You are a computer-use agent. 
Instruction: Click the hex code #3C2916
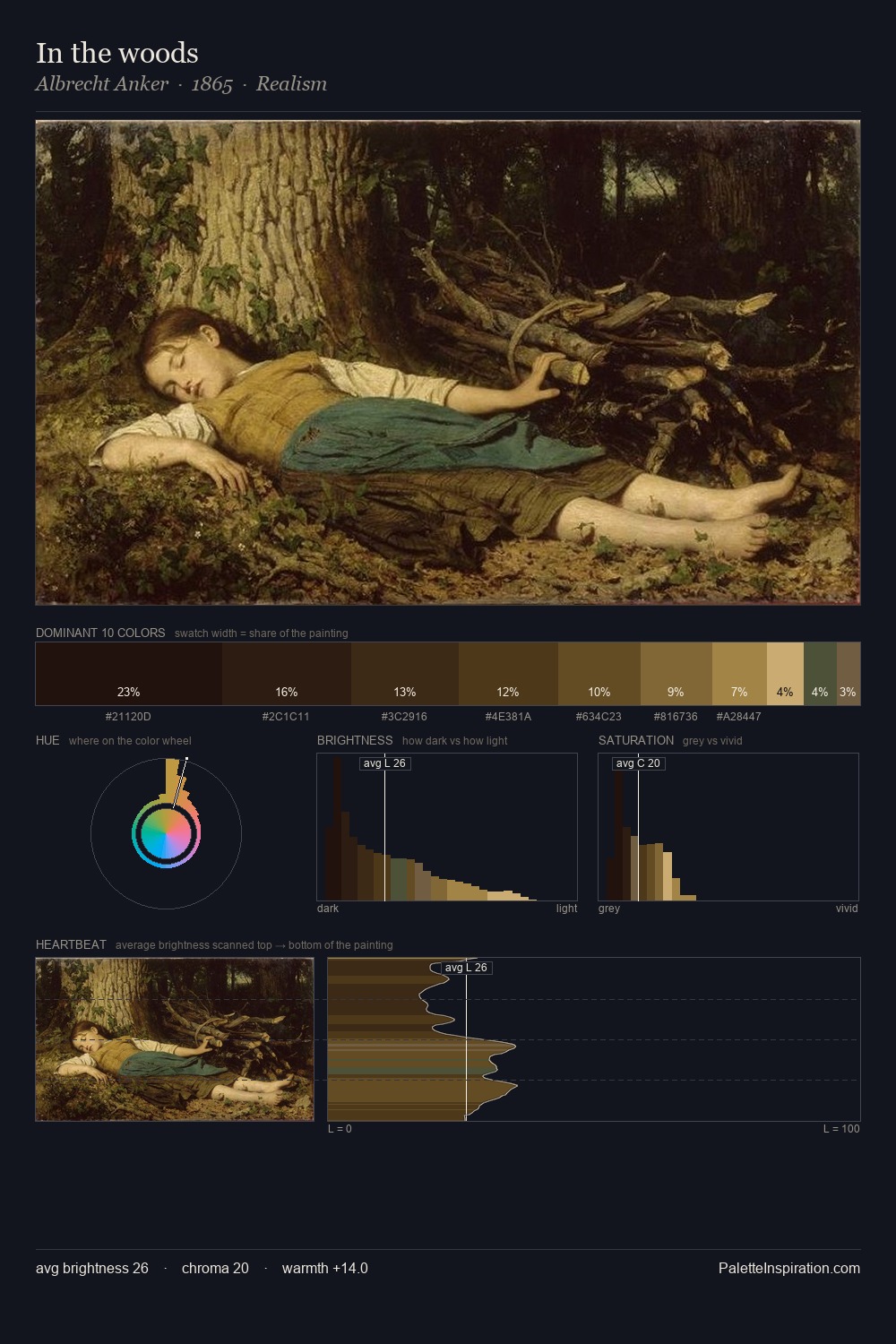(404, 717)
